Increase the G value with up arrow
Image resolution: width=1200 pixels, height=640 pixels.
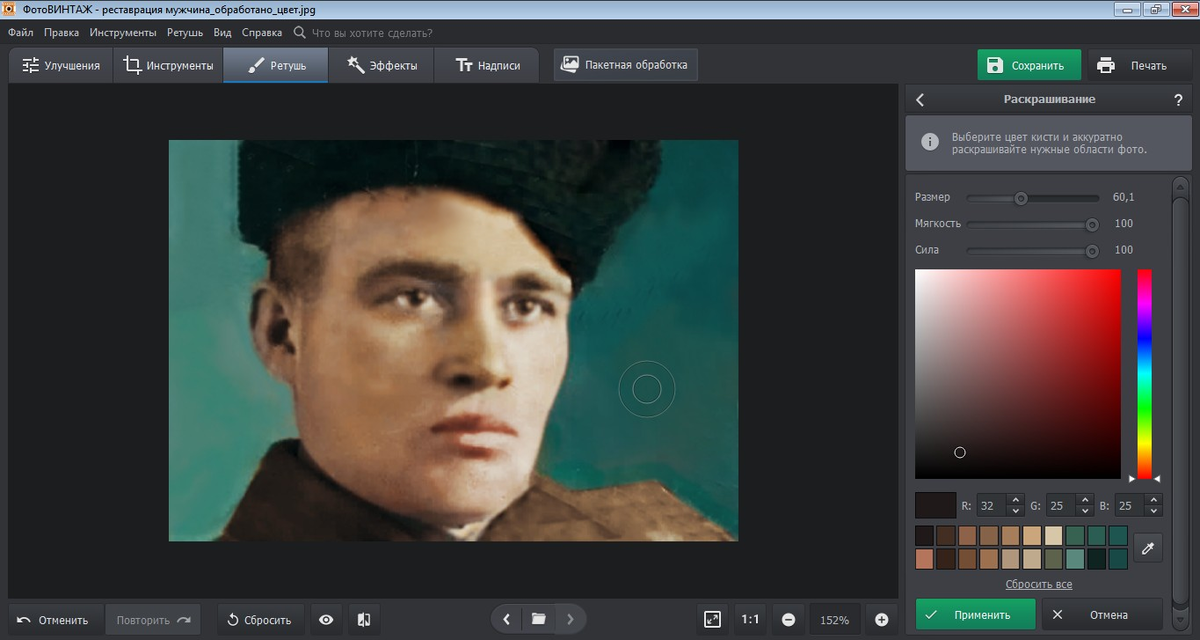1085,500
